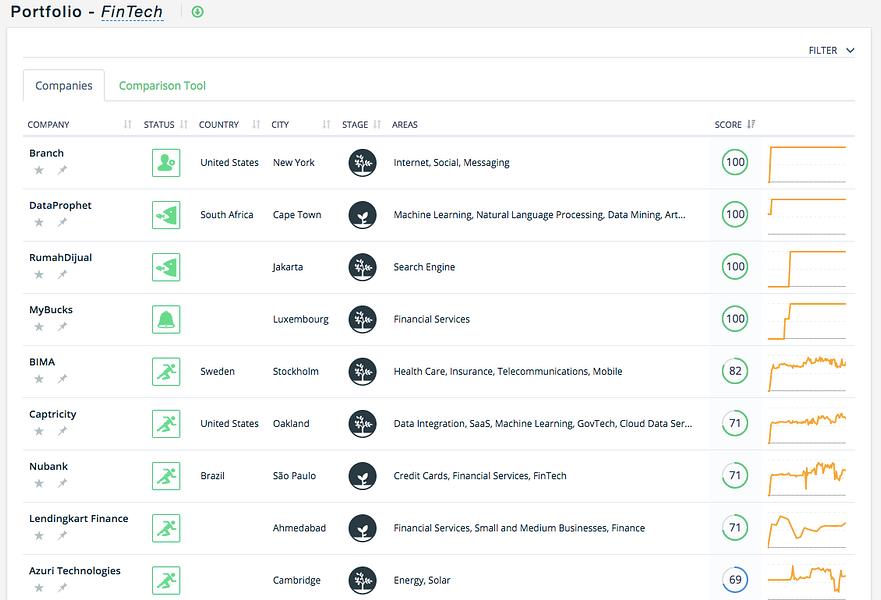The image size is (881, 600).
Task: Pin the BIMA company
Action: pos(62,379)
